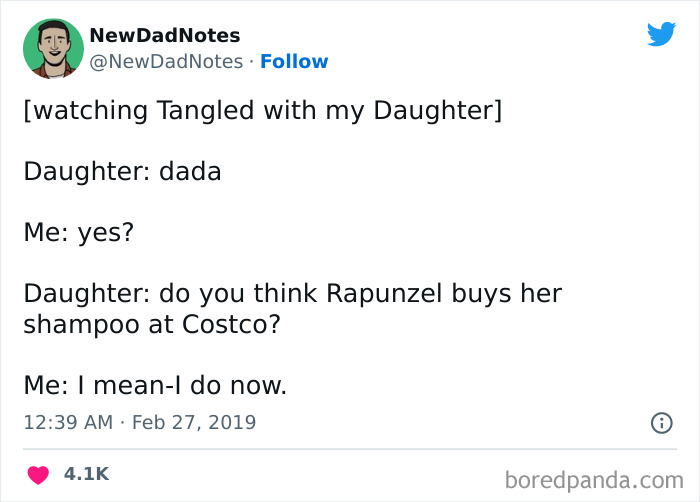Click the @NewDadNotes handle
Image resolution: width=700 pixels, height=502 pixels.
[x=166, y=62]
